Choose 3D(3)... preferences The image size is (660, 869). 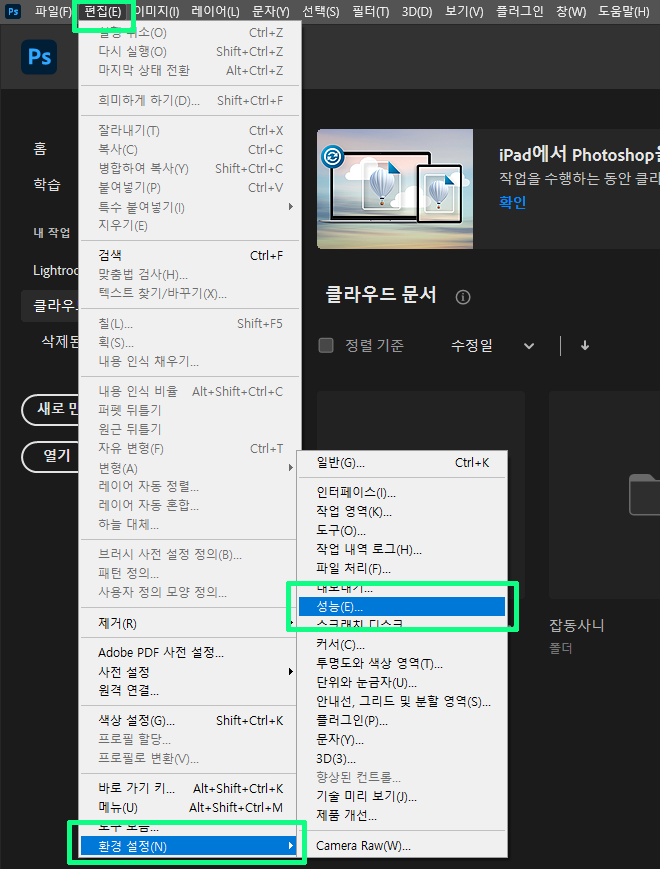coord(402,758)
